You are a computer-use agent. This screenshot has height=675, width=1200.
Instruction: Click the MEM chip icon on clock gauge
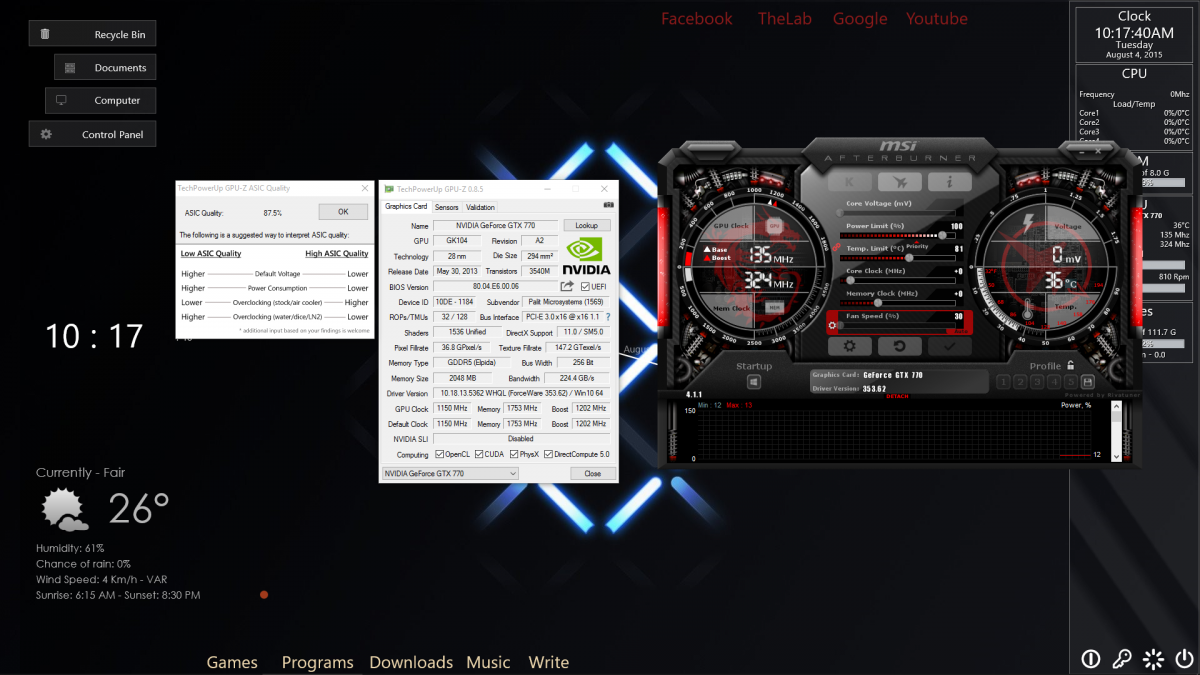pos(775,307)
